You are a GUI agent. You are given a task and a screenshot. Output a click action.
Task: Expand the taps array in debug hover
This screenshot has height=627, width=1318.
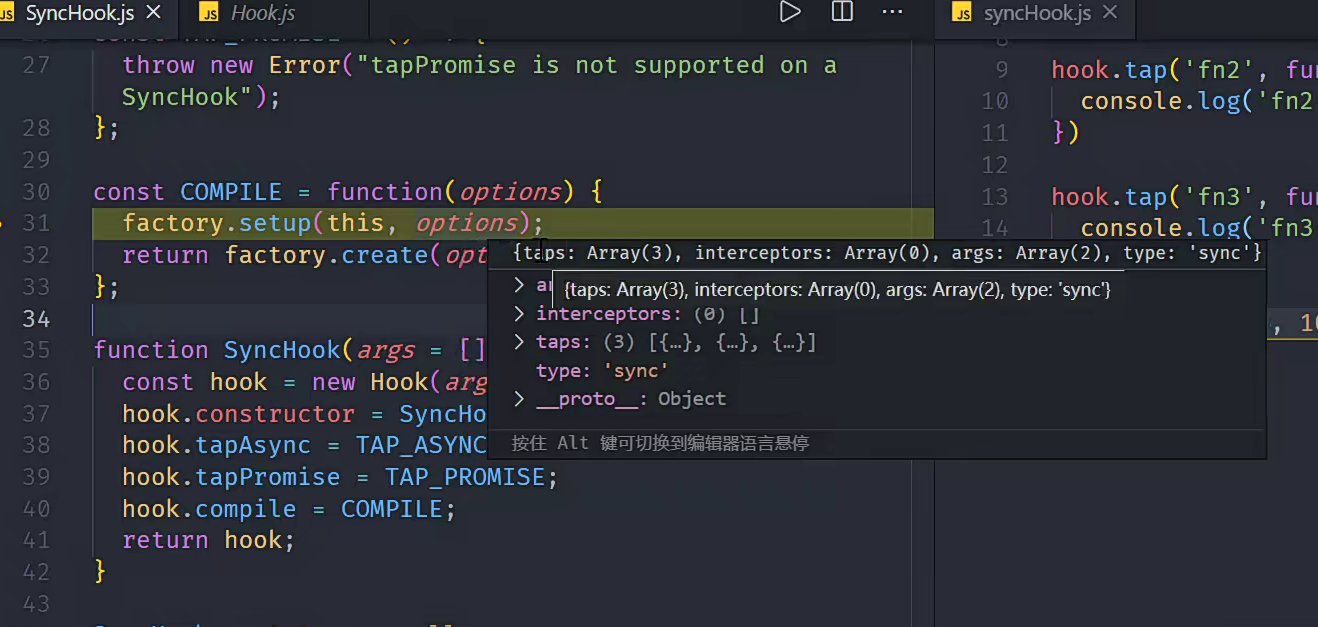(518, 342)
